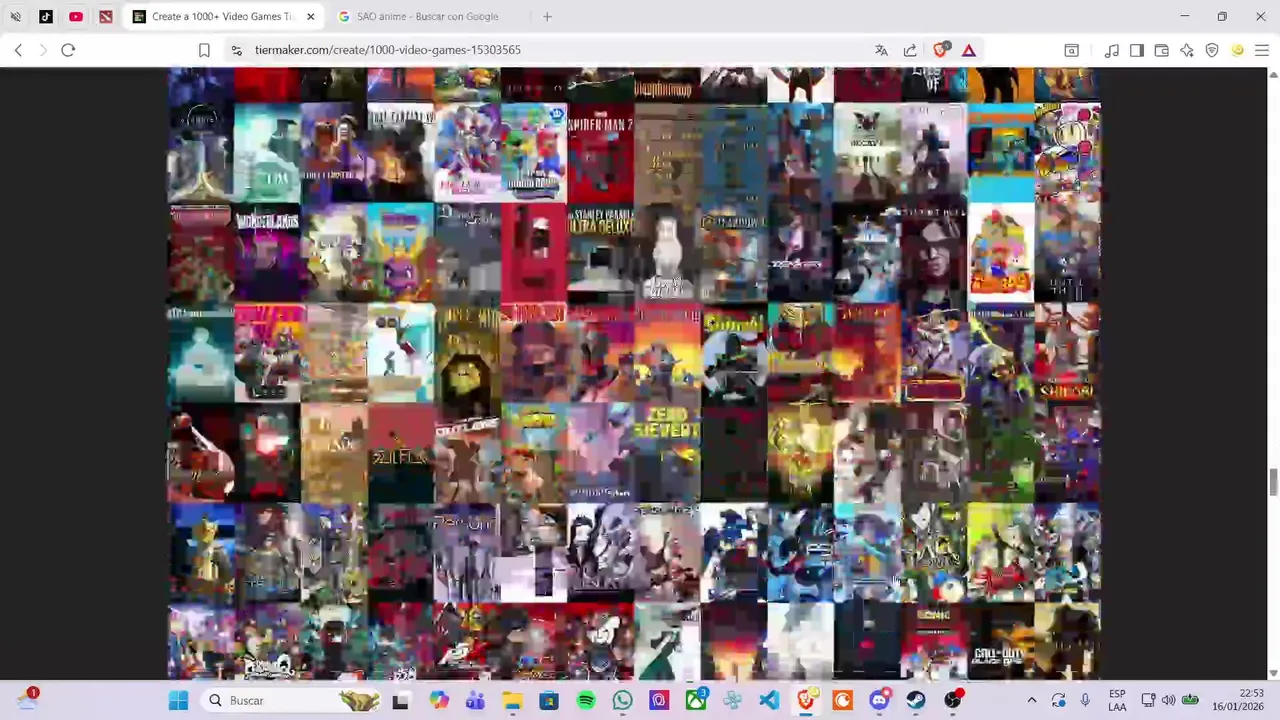Open Steam from the taskbar
This screenshot has height=720, width=1280.
[x=916, y=700]
